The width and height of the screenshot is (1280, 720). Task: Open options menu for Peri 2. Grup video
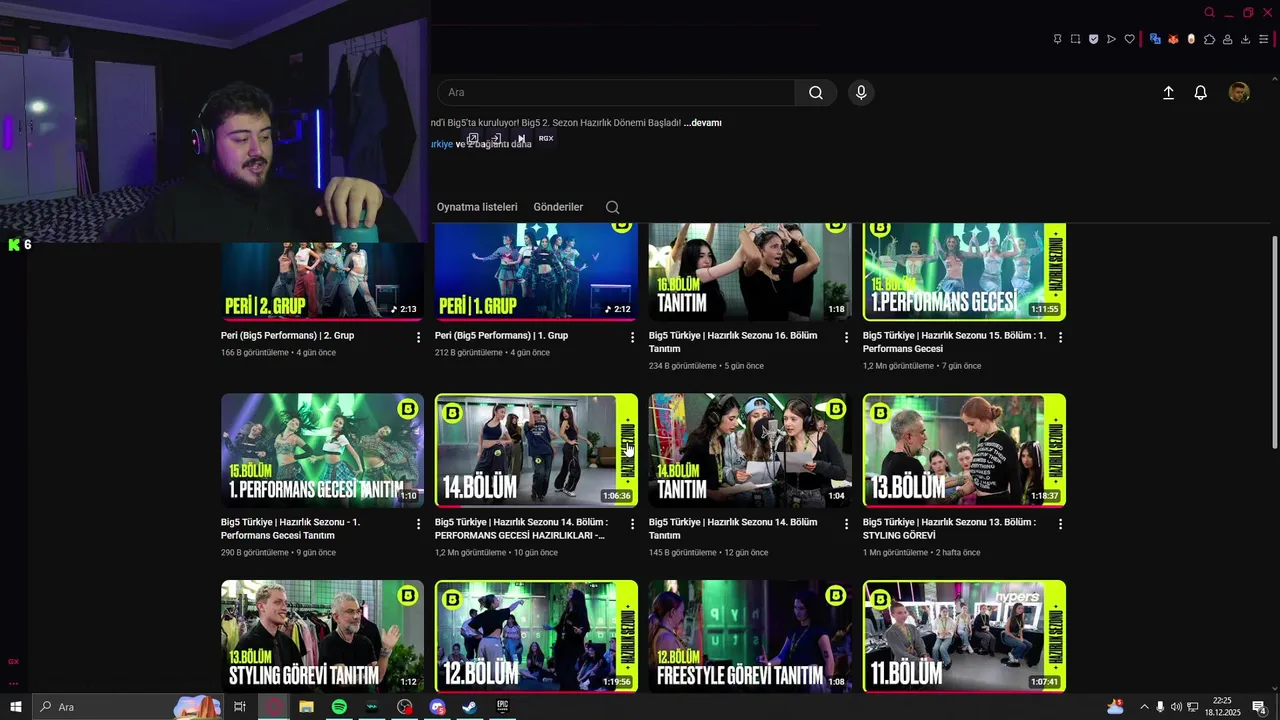tap(418, 338)
